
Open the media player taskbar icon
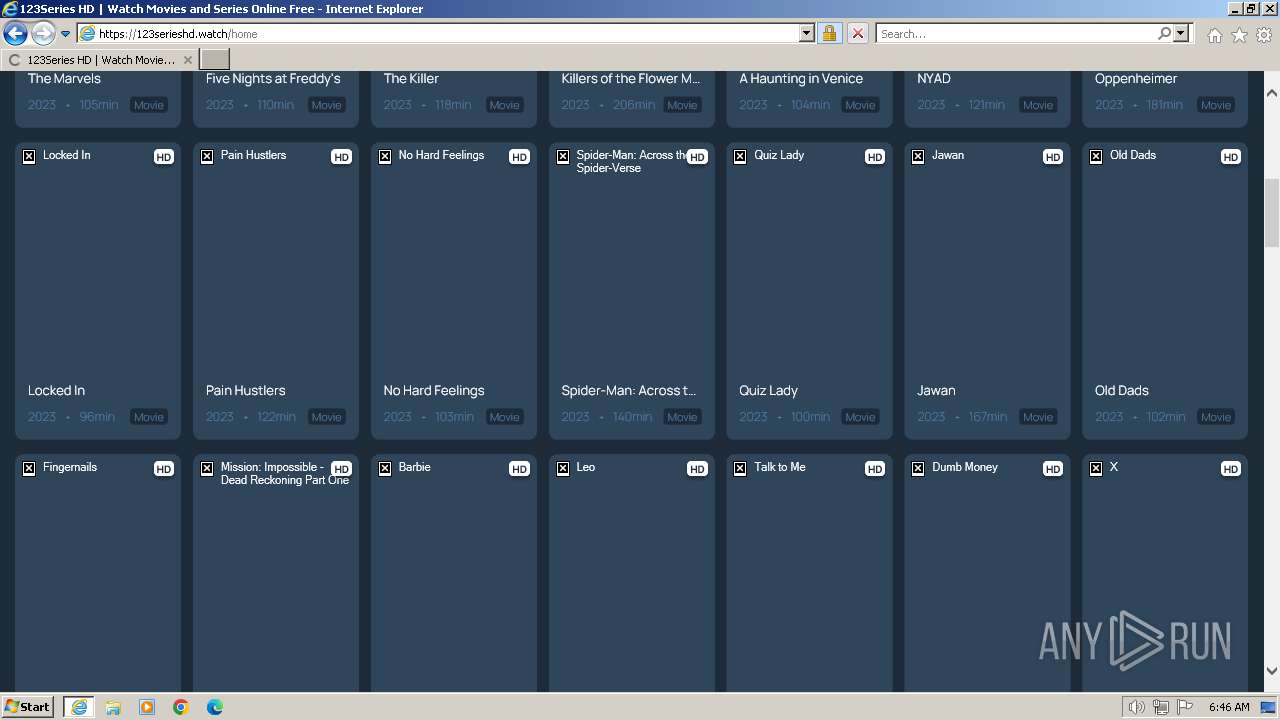click(147, 707)
